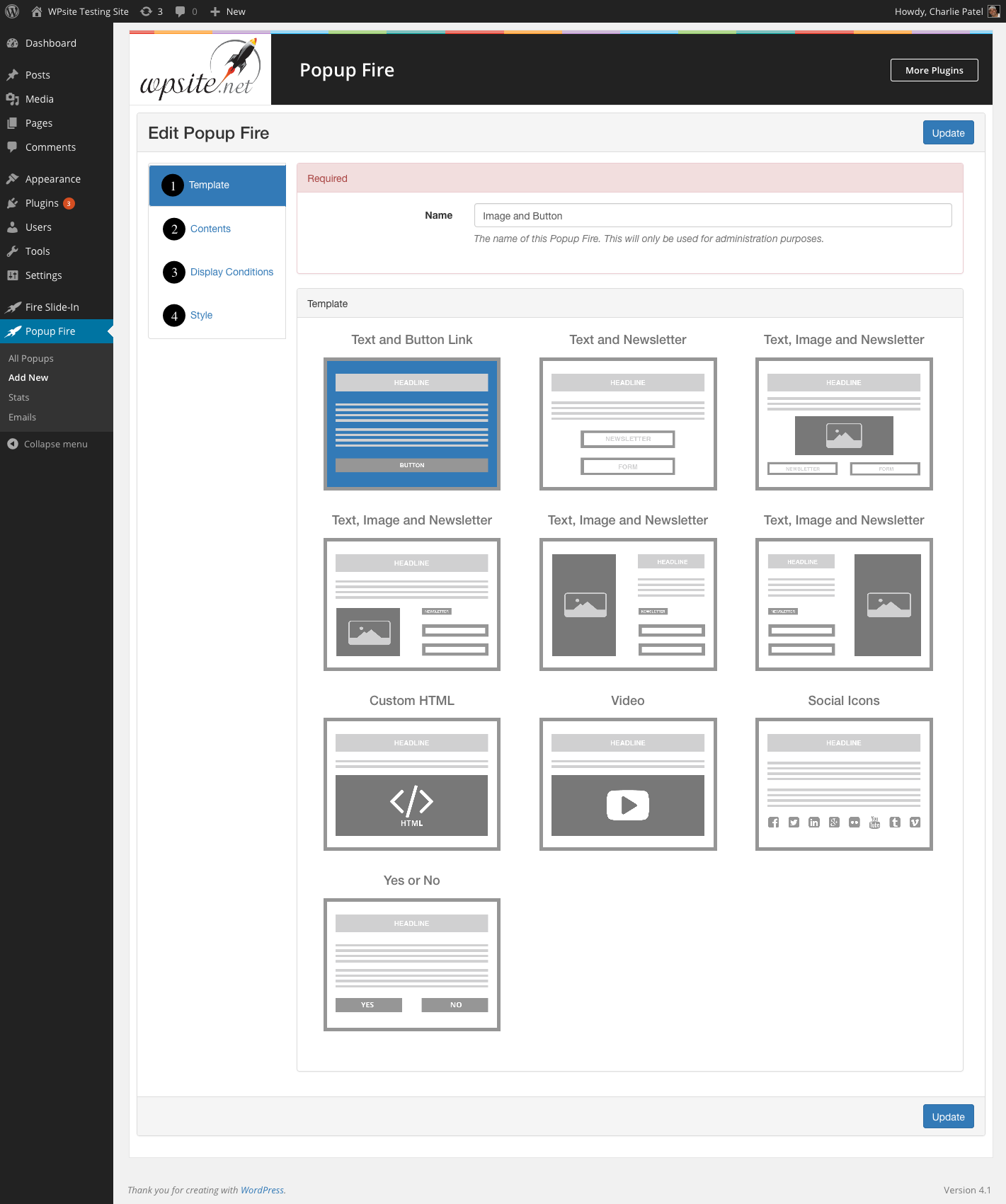Click the bottom Update button
Viewport: 1006px width, 1204px height.
click(x=948, y=1116)
